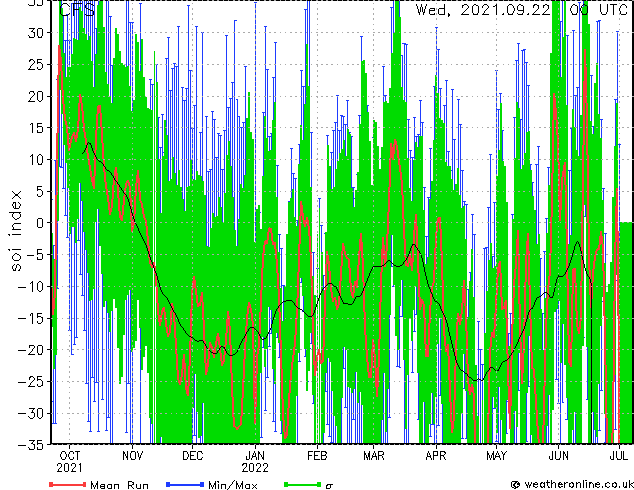Click the APR x-axis label
Image resolution: width=634 pixels, height=490 pixels.
[x=436, y=456]
